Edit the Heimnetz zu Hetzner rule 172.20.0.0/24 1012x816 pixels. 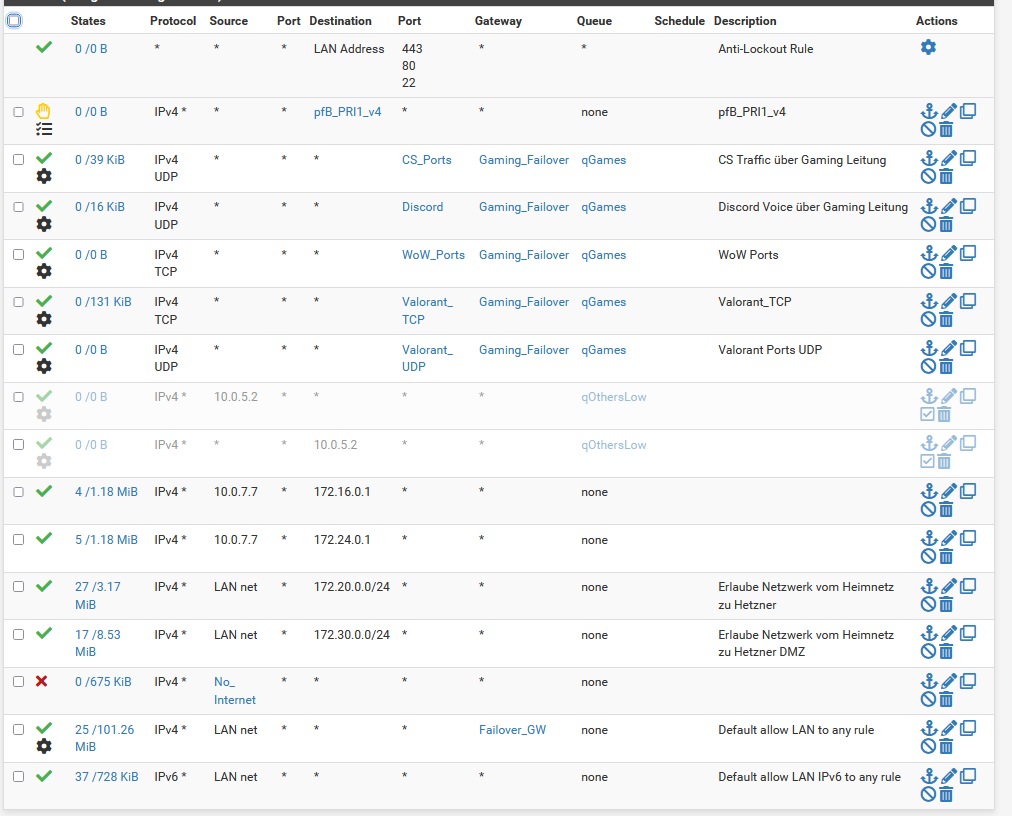[948, 586]
